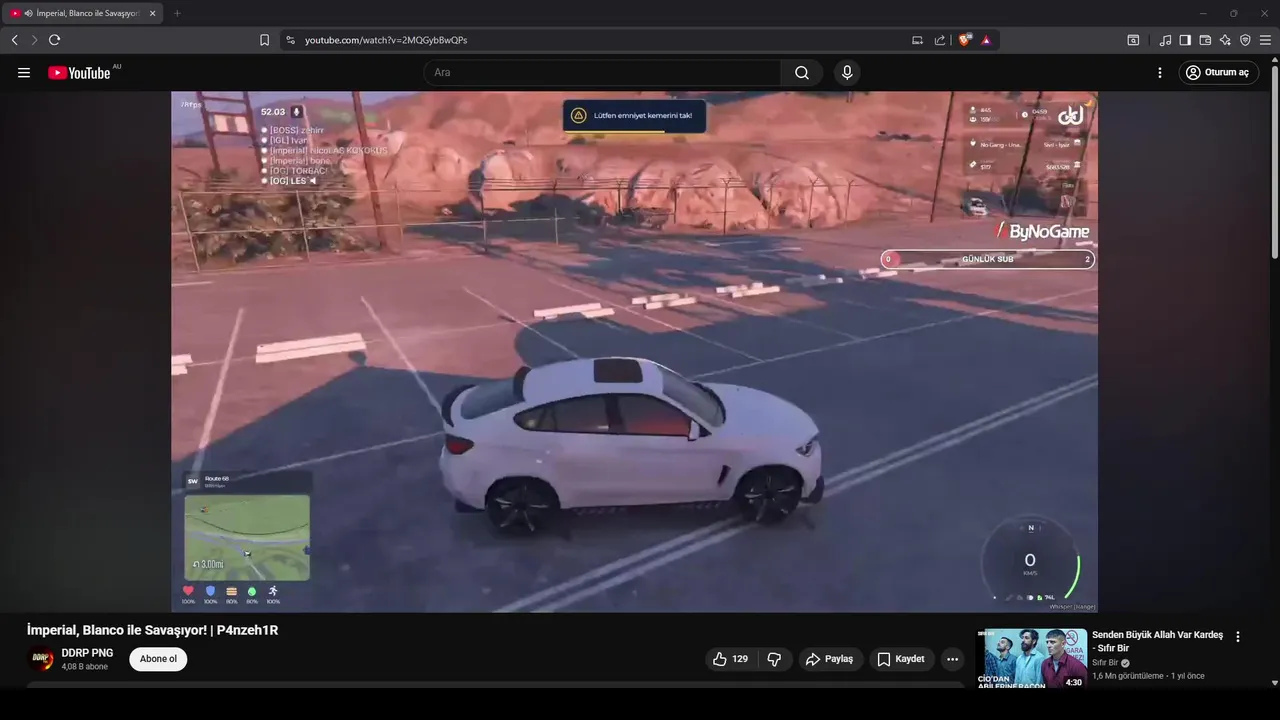Bookmark this page
Image resolution: width=1280 pixels, height=720 pixels.
264,40
